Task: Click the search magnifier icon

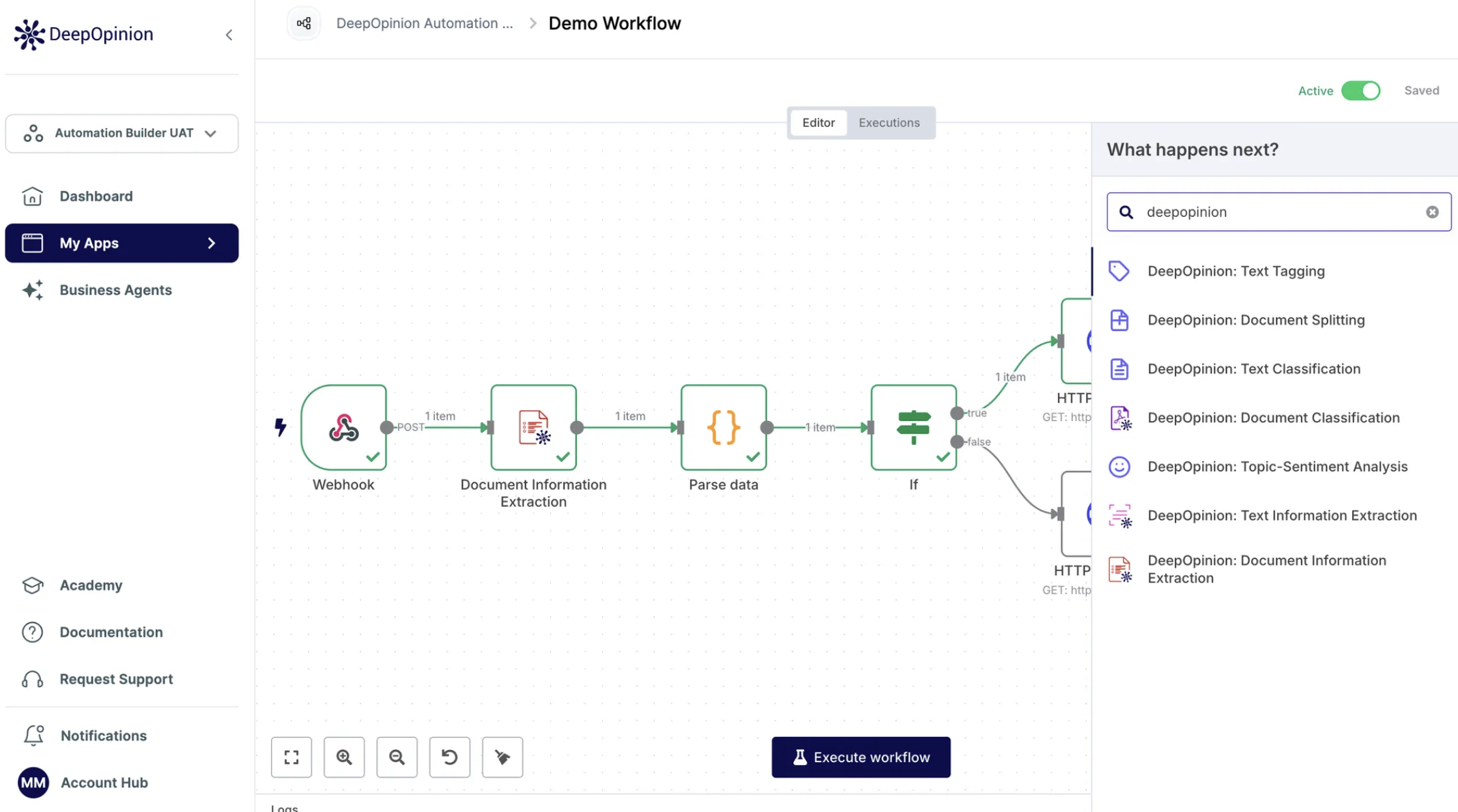Action: point(1126,212)
